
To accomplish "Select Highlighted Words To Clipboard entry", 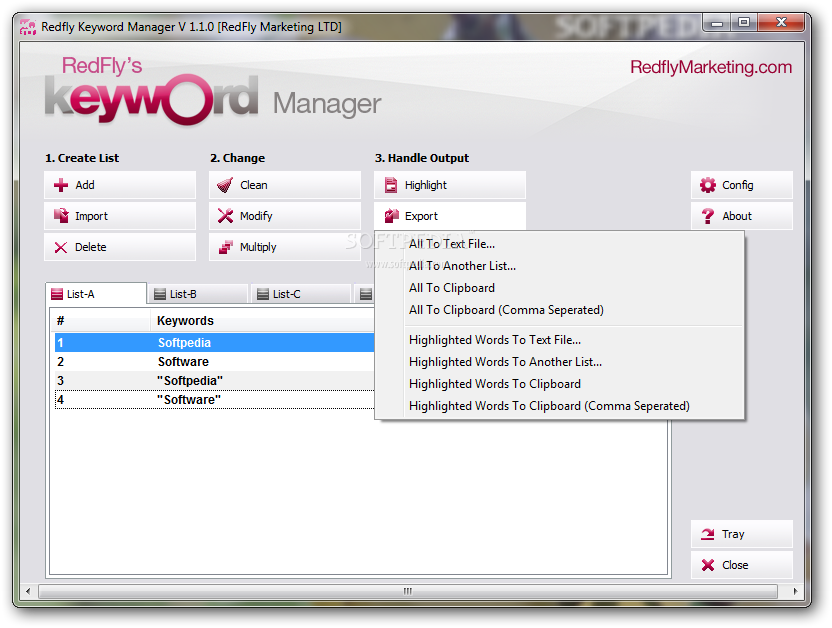I will coord(559,384).
